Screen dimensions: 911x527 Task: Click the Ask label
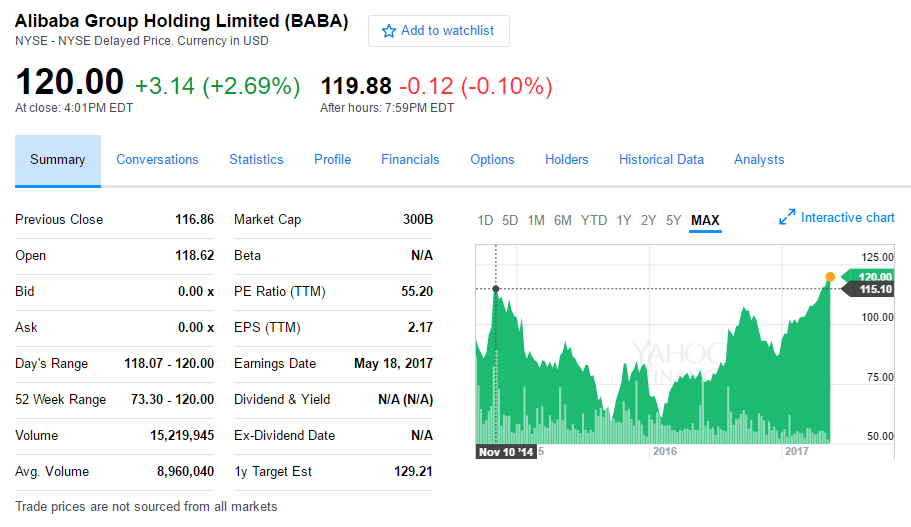[26, 328]
